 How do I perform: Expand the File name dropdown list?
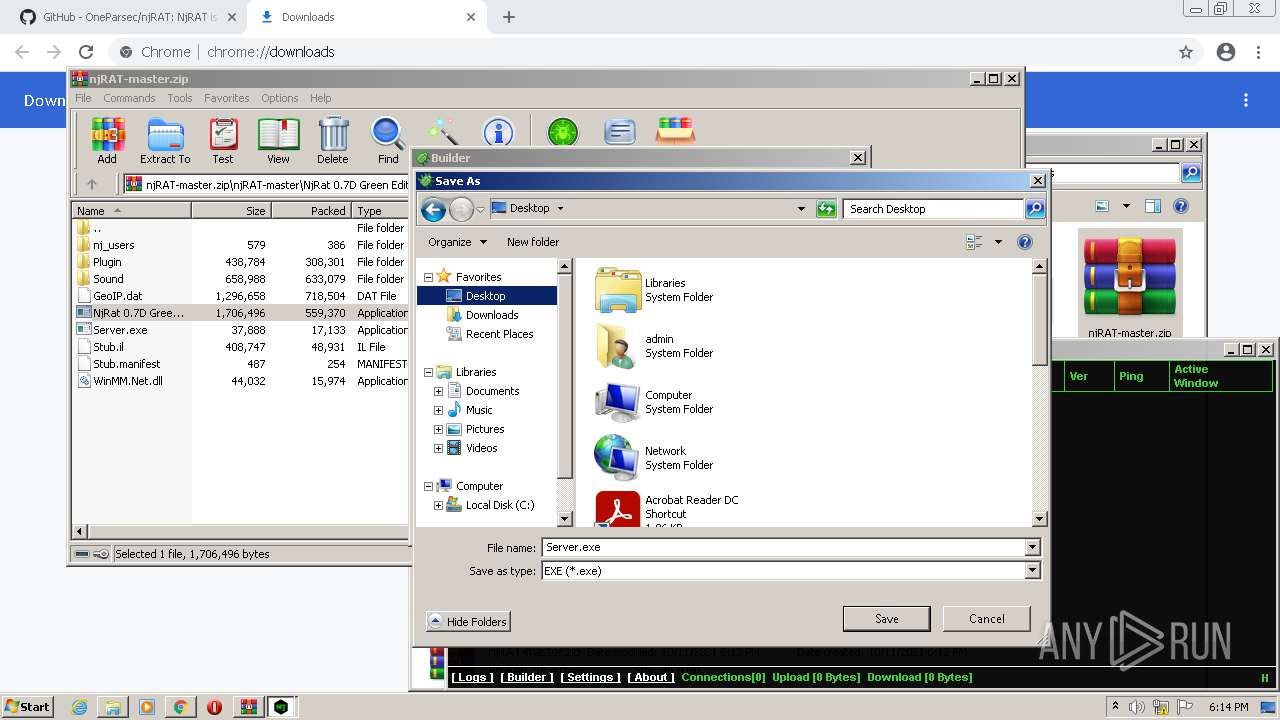click(1032, 547)
